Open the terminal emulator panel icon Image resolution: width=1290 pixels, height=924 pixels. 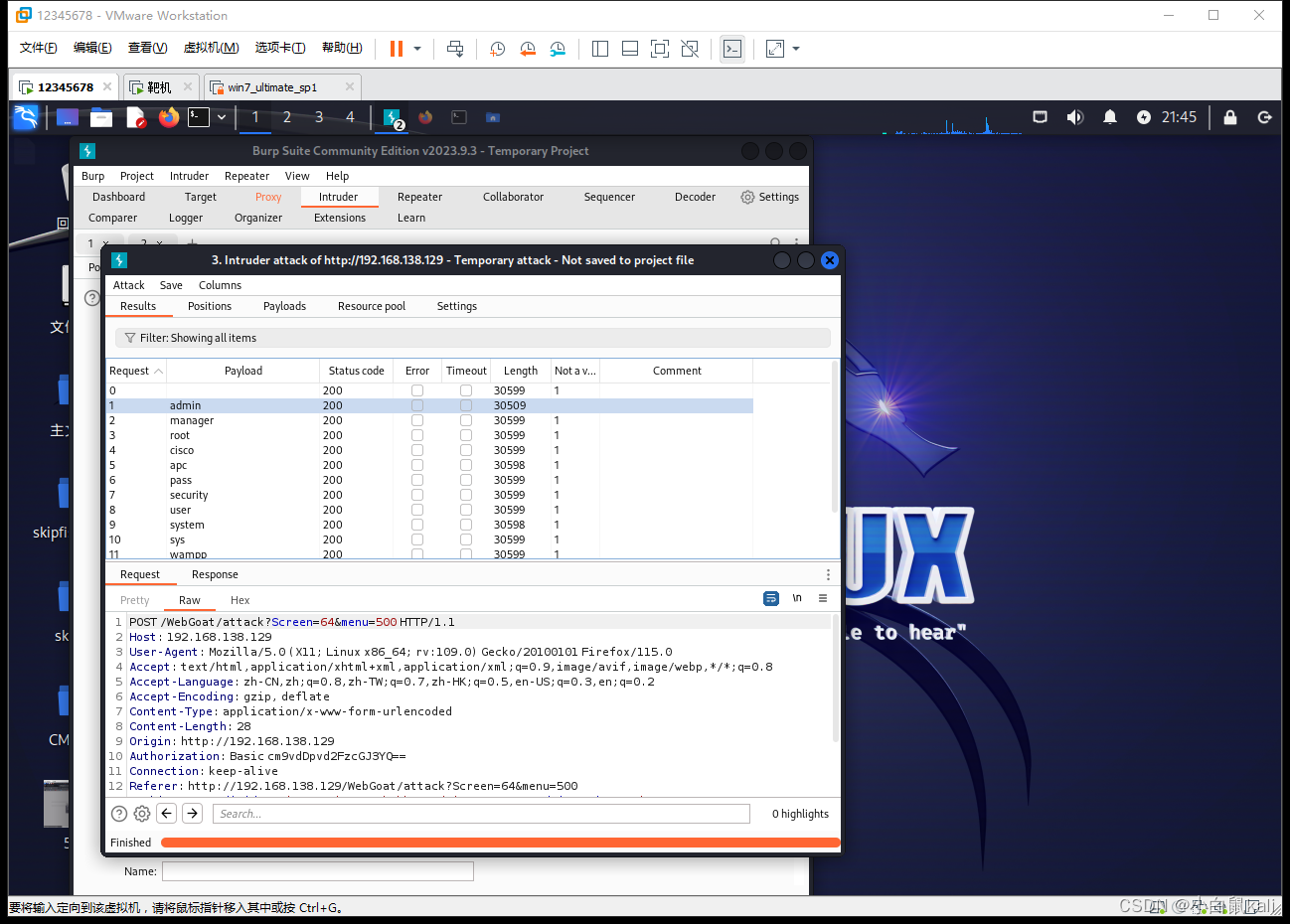coord(199,117)
